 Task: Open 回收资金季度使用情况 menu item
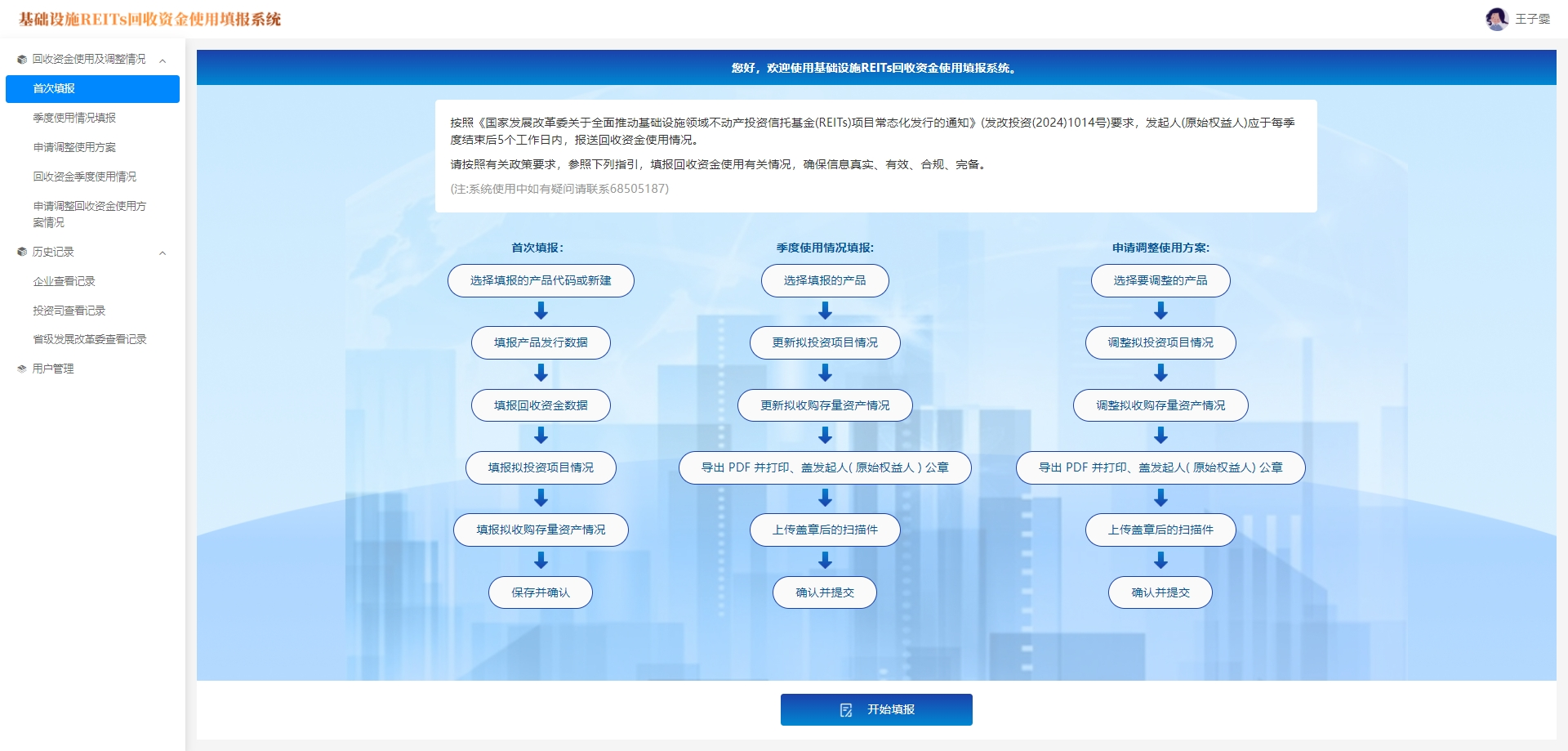85,177
